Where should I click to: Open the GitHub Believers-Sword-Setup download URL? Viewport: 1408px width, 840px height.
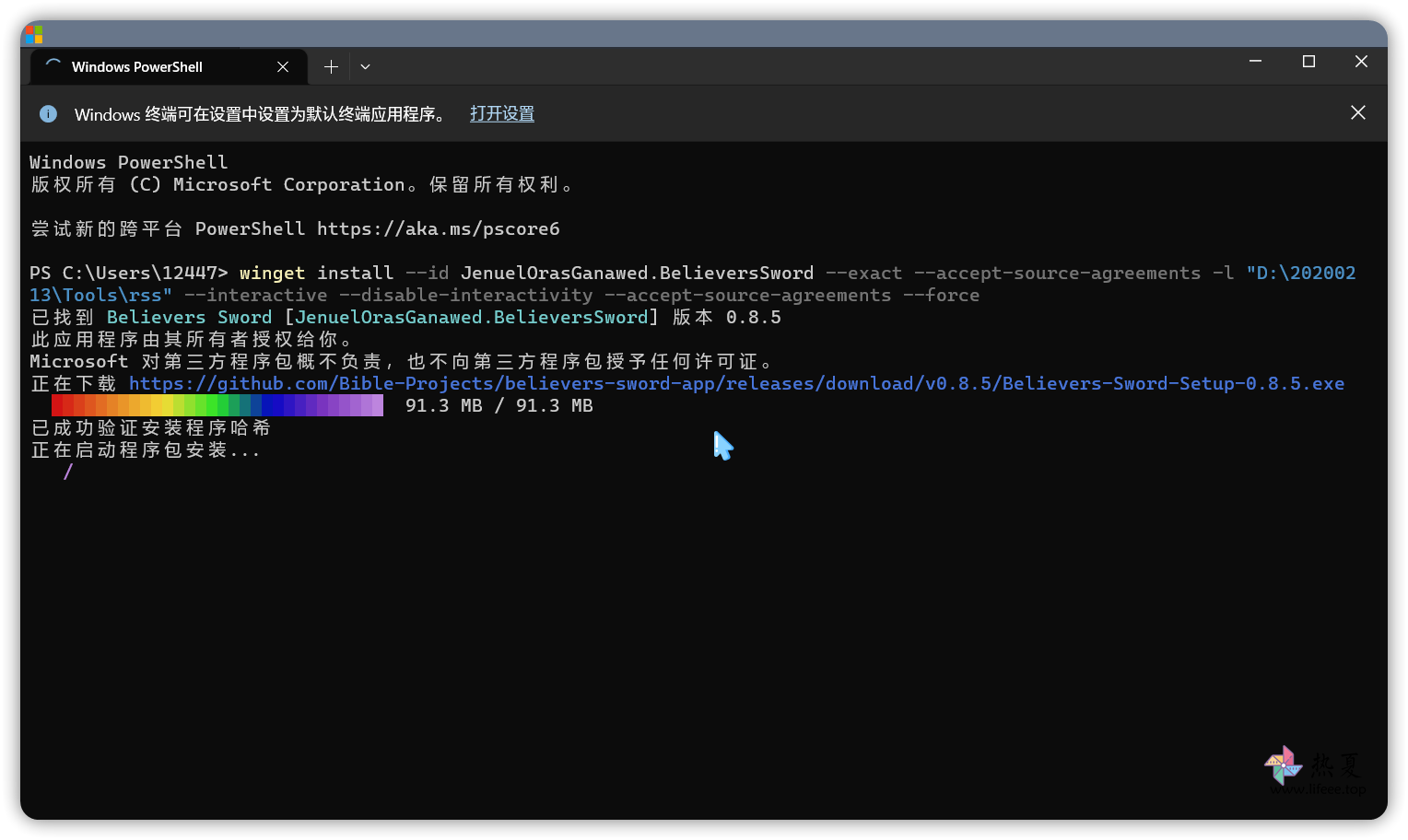736,383
